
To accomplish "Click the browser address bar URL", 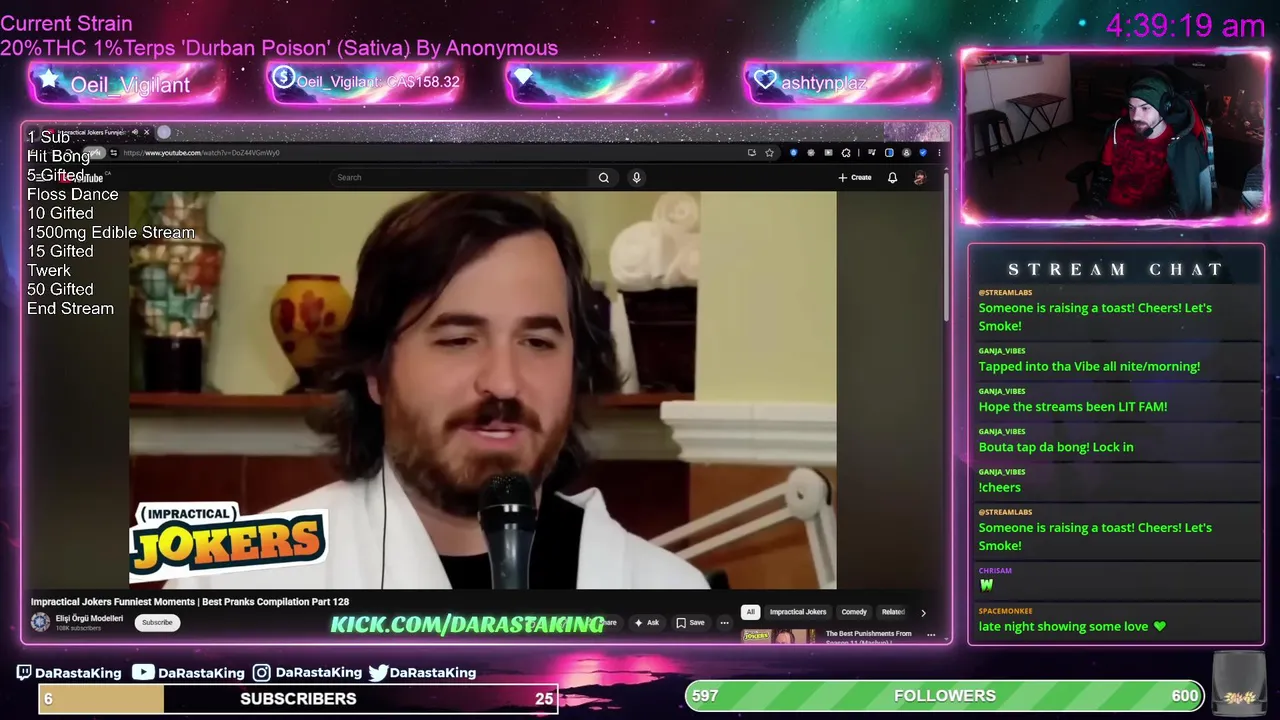I will pos(201,153).
